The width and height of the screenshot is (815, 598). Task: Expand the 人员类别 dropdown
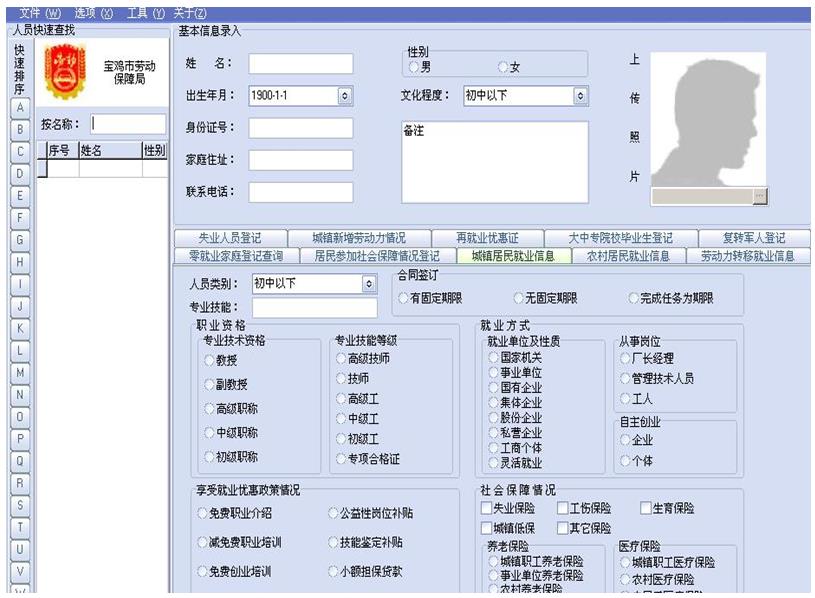coord(369,284)
